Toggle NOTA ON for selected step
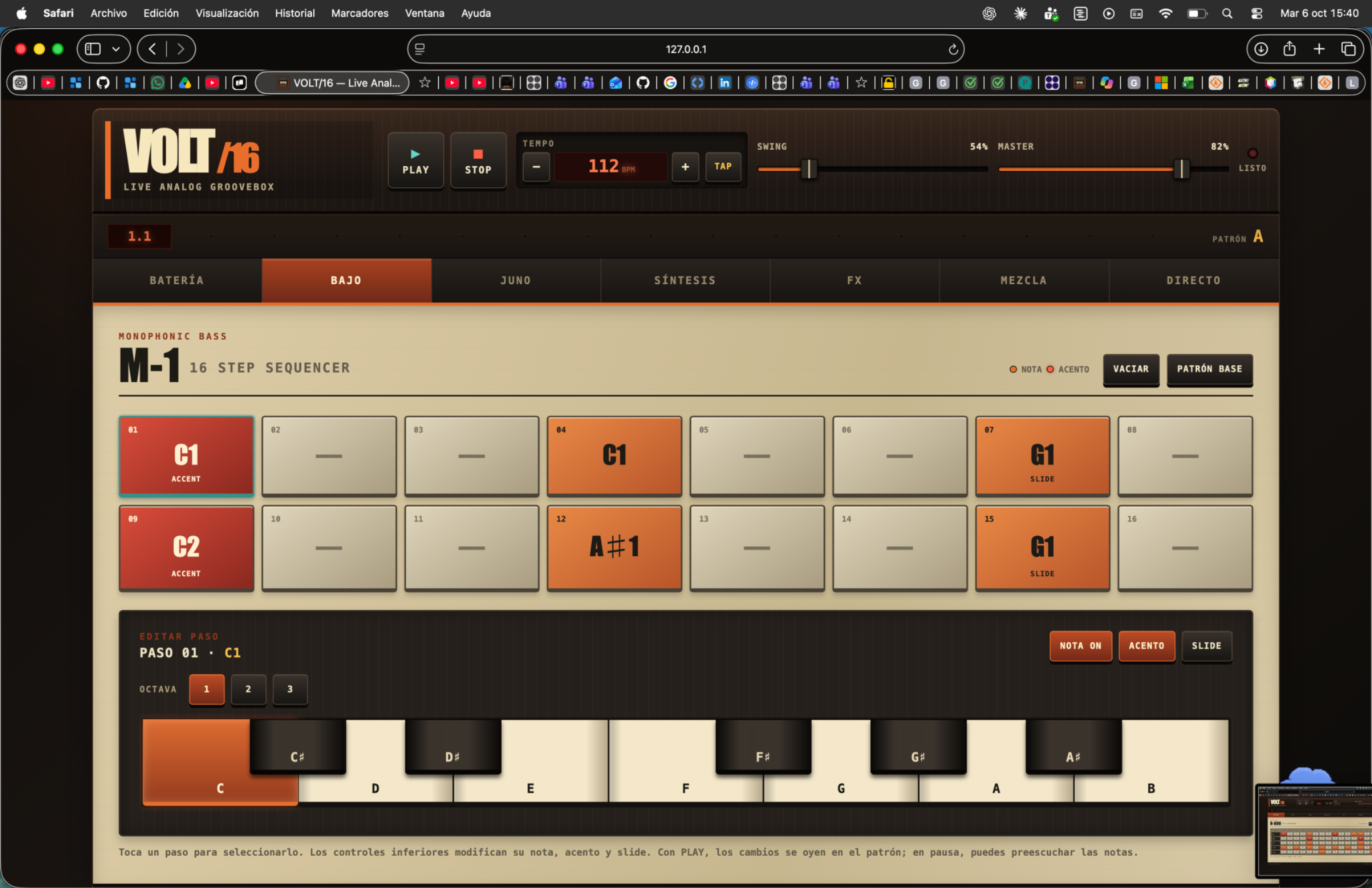This screenshot has width=1372, height=888. [1080, 646]
